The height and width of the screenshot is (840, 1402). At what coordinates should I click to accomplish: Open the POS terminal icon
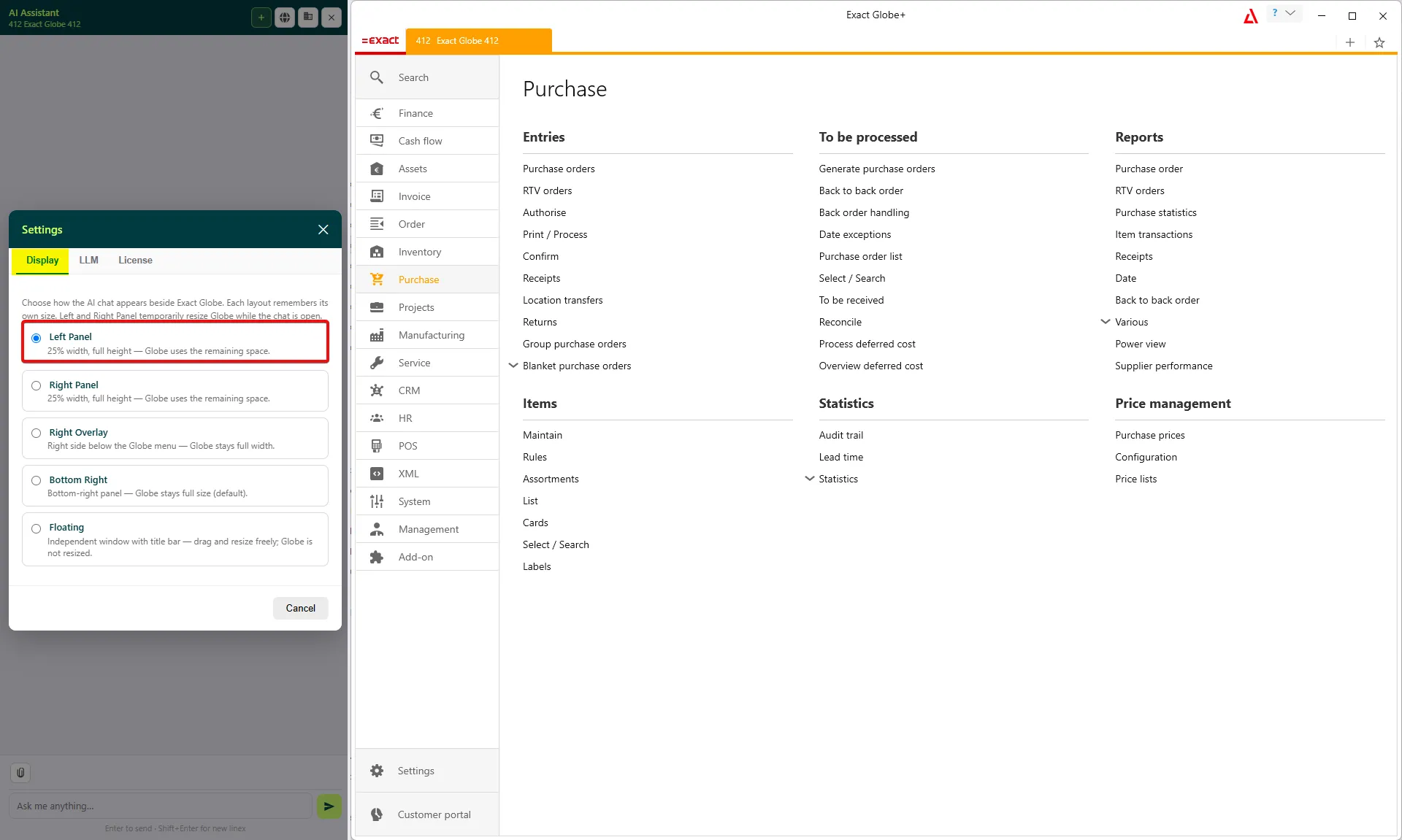(x=377, y=446)
